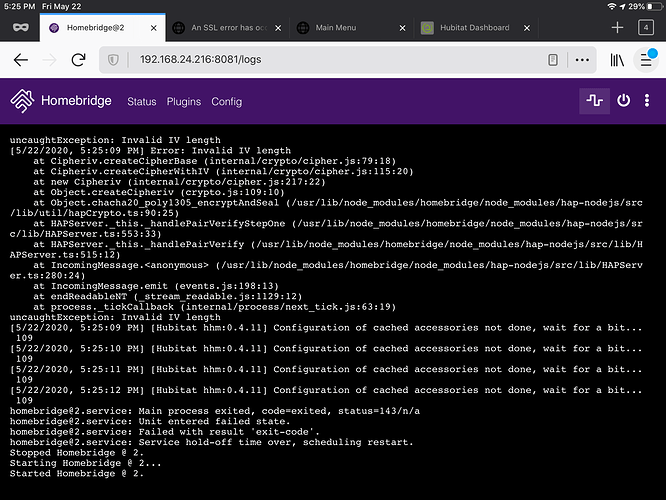Click 'IncomingMessage.emit' stack line

pos(156,286)
